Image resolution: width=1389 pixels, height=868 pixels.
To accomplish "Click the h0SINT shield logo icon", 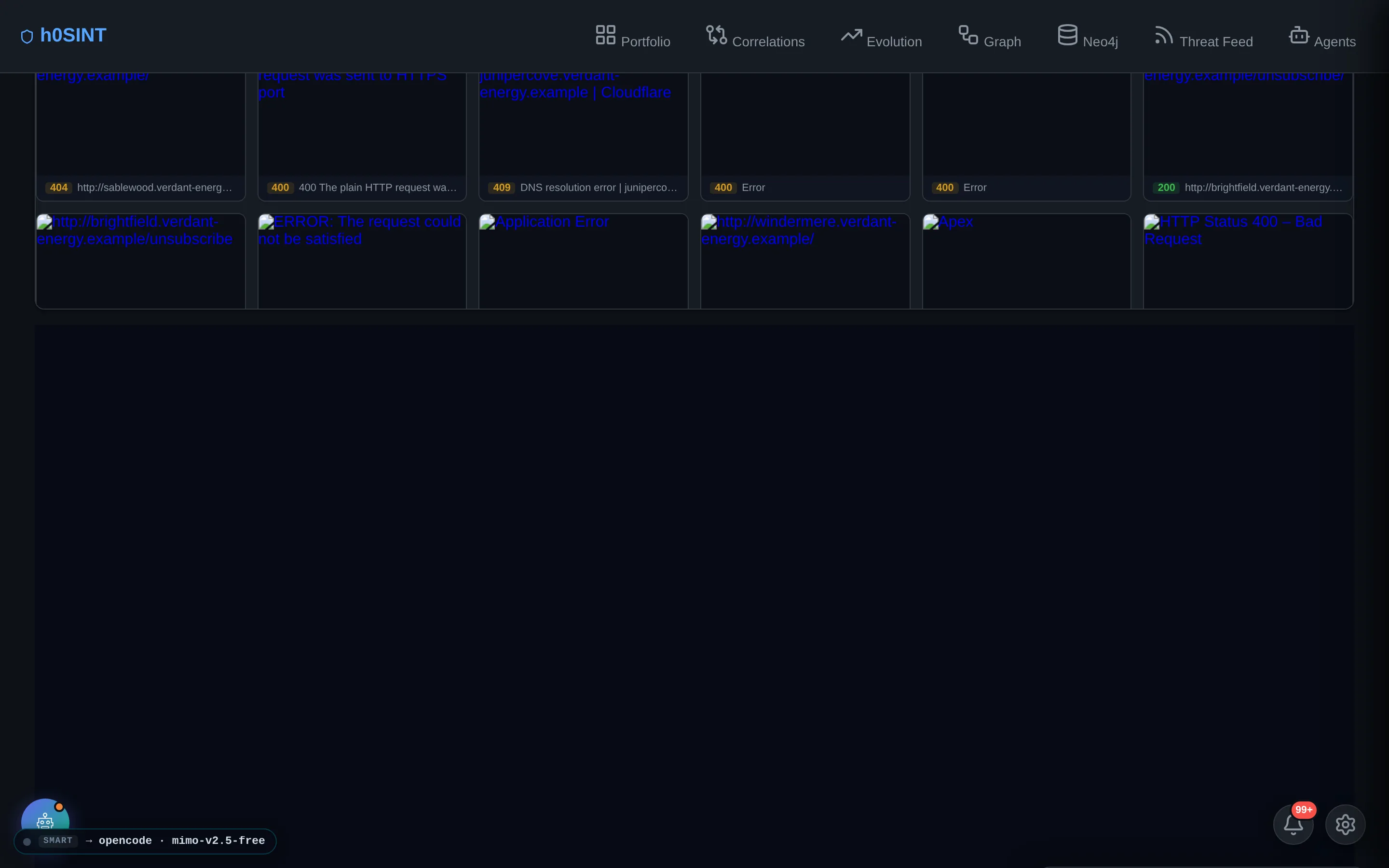I will [27, 37].
